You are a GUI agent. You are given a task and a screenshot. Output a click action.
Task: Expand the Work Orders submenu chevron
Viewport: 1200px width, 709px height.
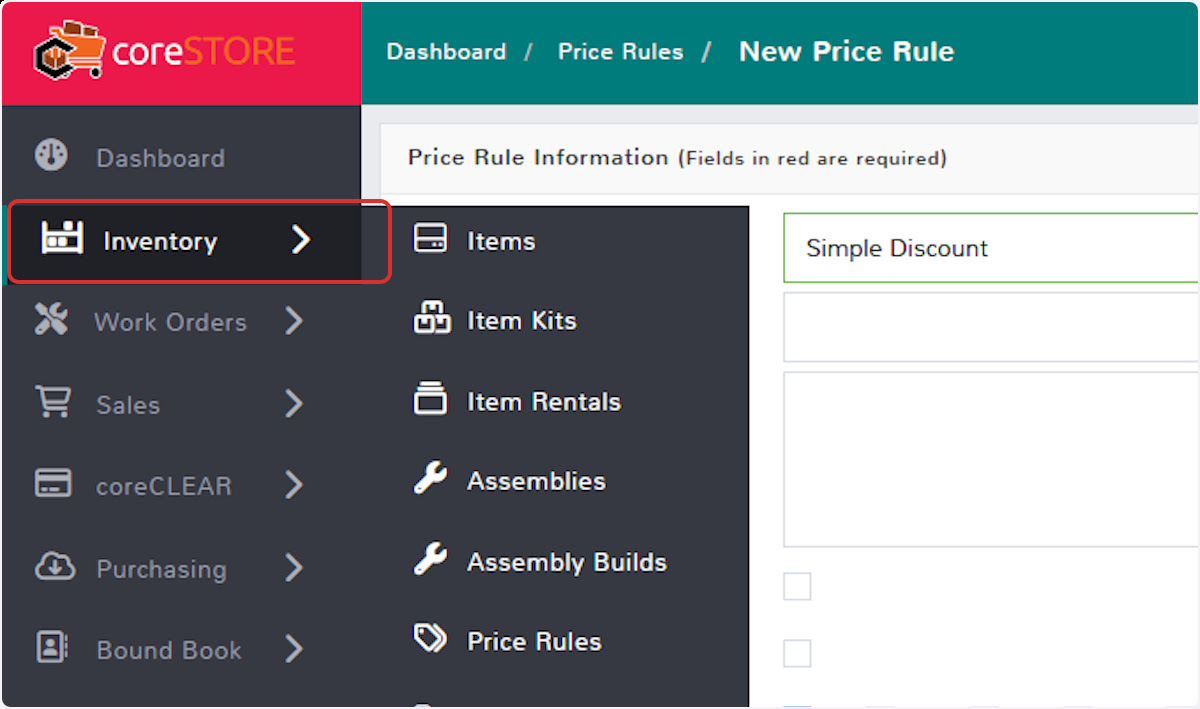pyautogui.click(x=293, y=321)
